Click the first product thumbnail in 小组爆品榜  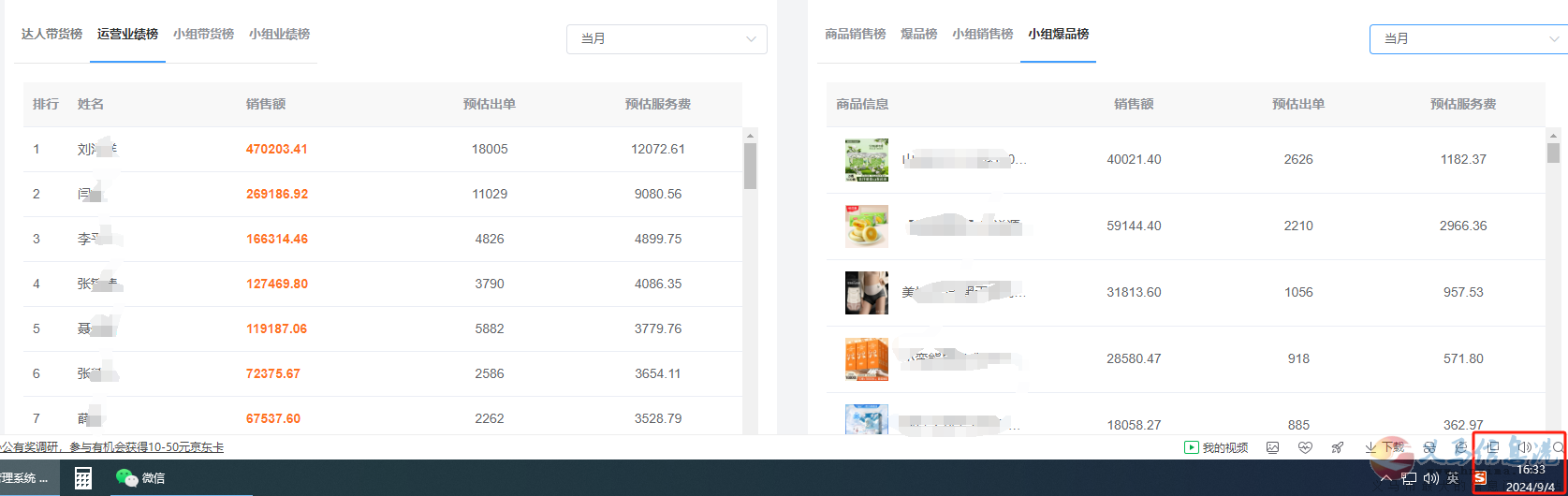(866, 160)
